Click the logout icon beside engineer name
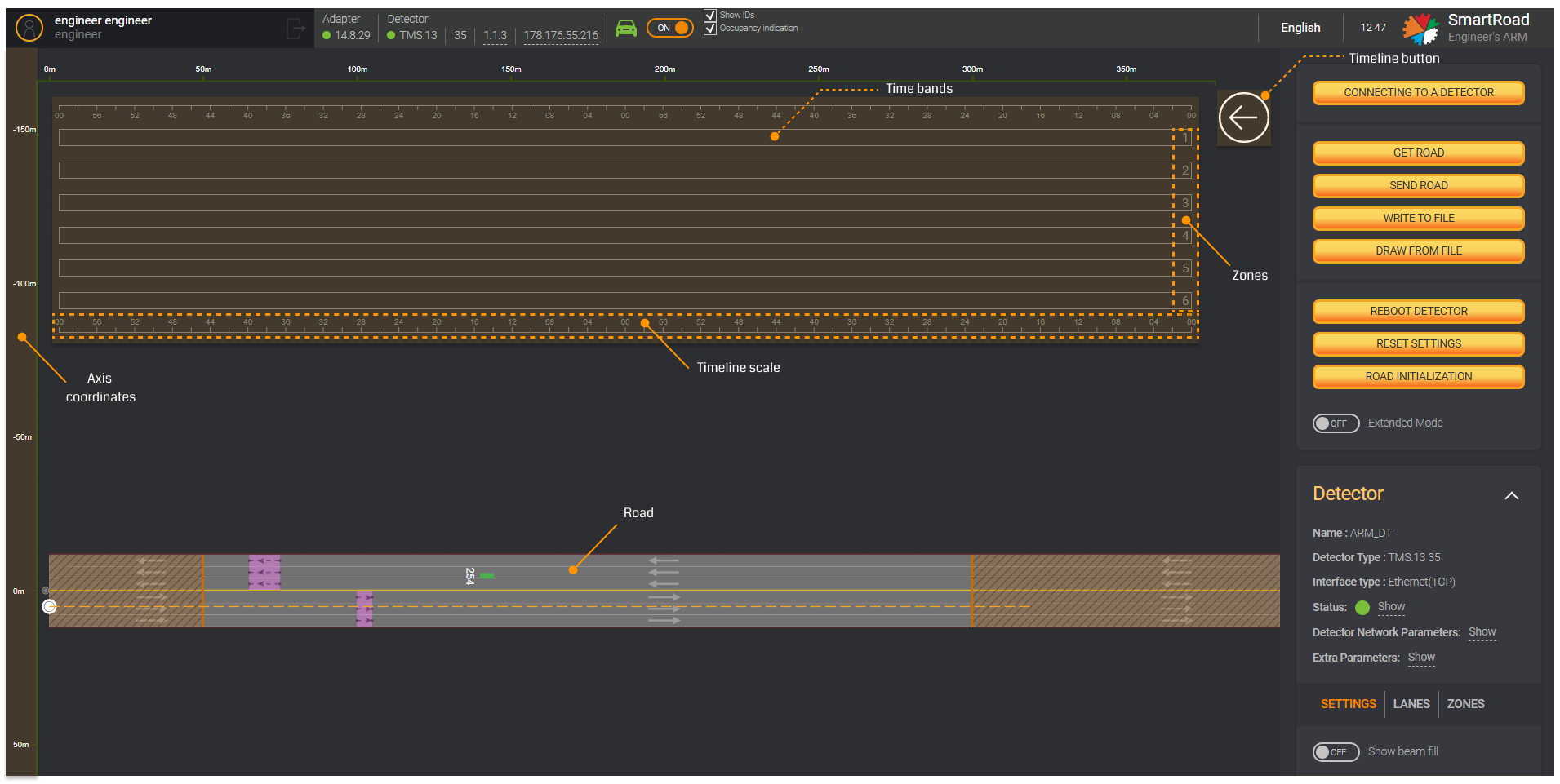The height and width of the screenshot is (784, 1560). 296,29
